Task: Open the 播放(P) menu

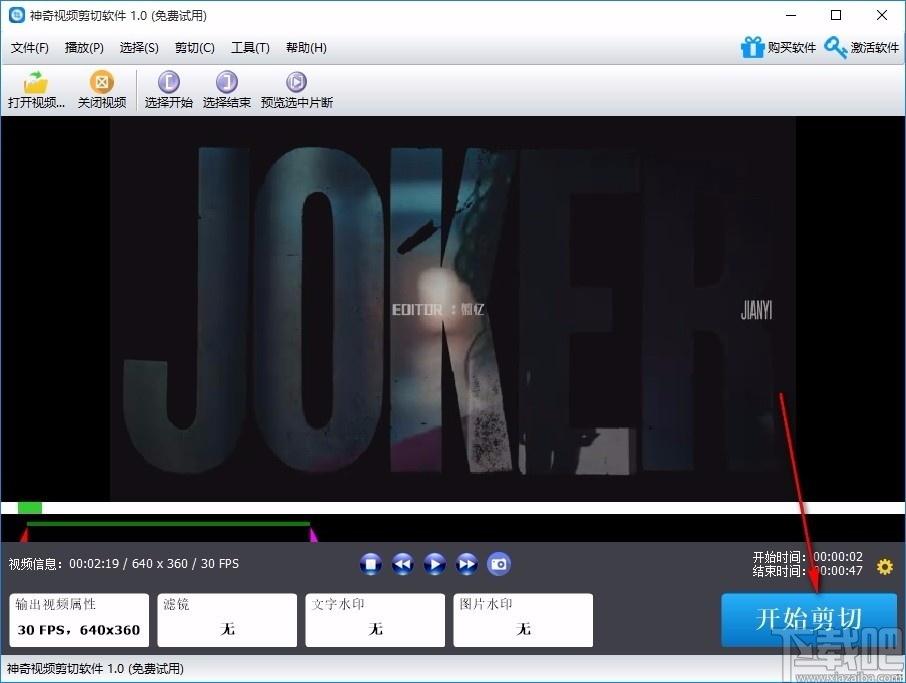Action: (84, 47)
